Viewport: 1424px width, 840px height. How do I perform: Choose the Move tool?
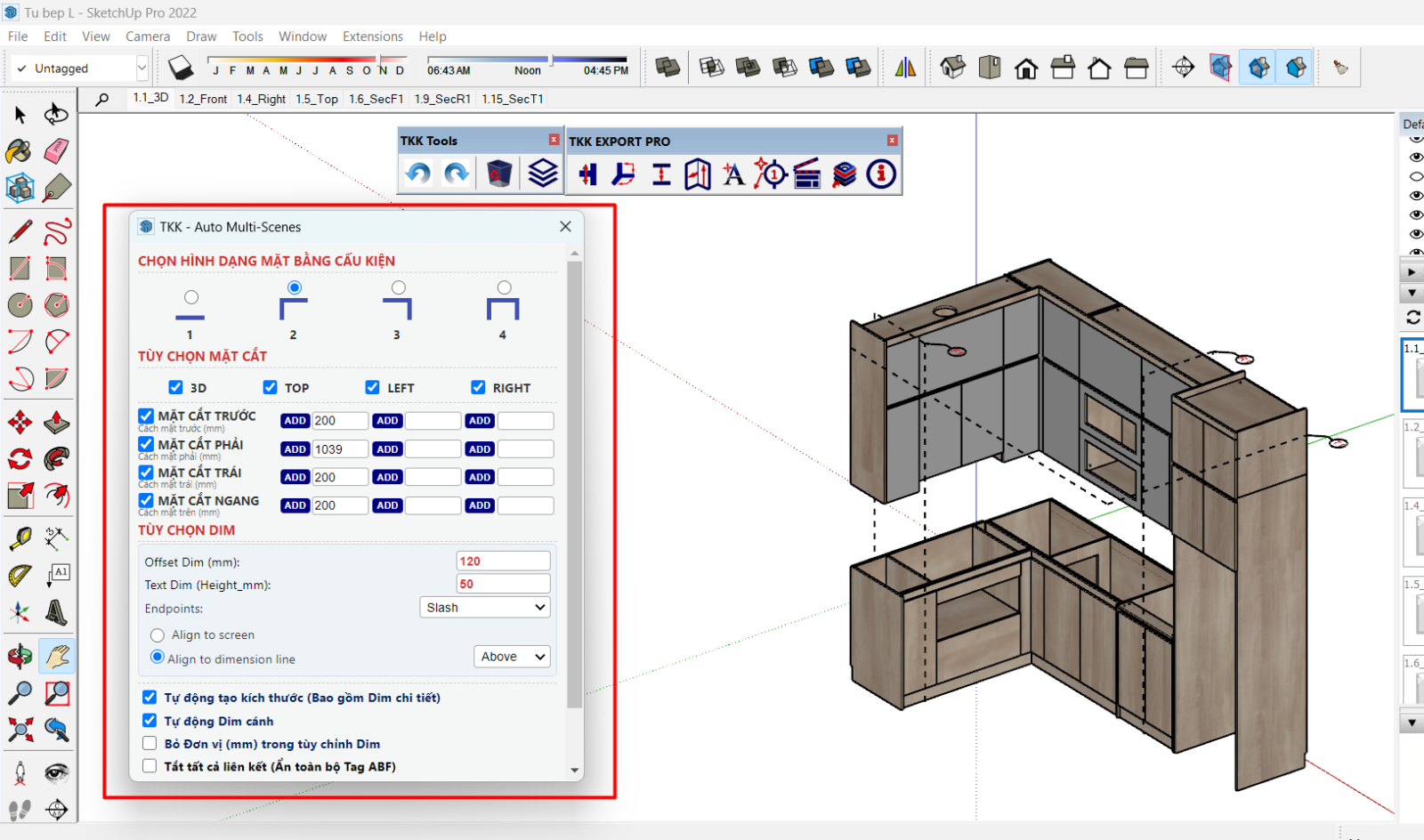[x=20, y=422]
